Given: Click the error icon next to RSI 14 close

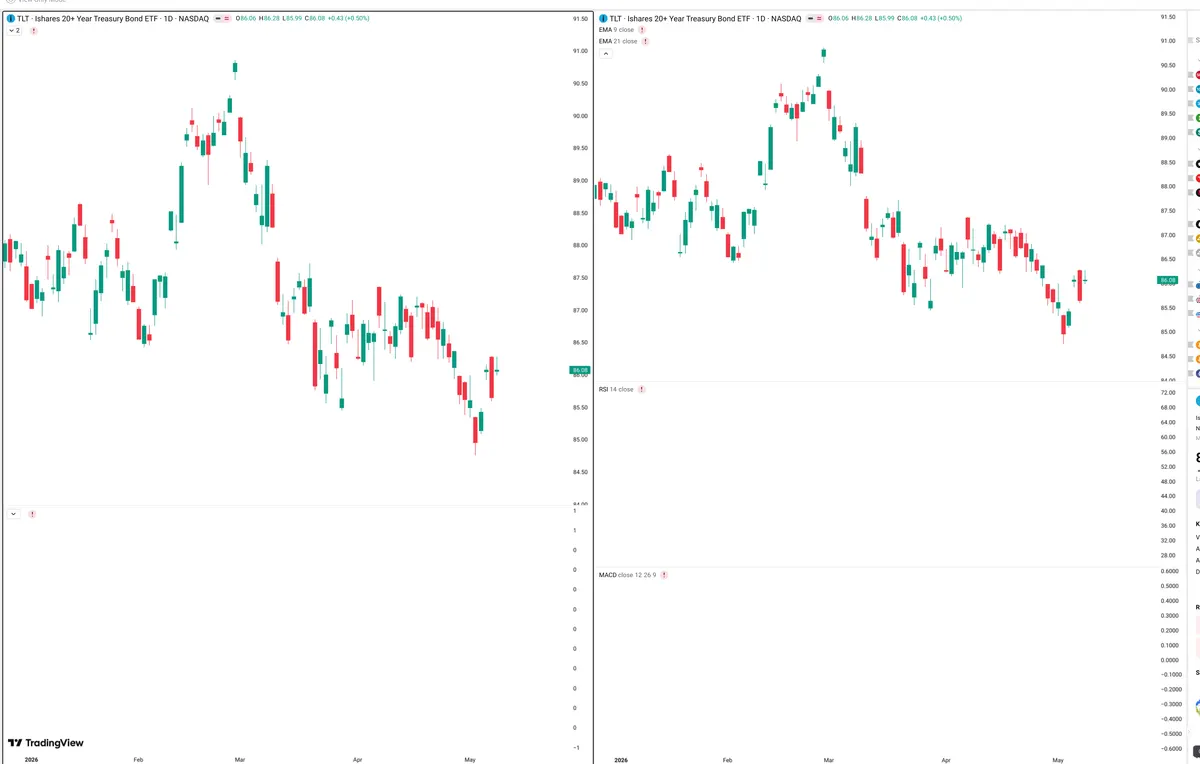Looking at the screenshot, I should 641,389.
